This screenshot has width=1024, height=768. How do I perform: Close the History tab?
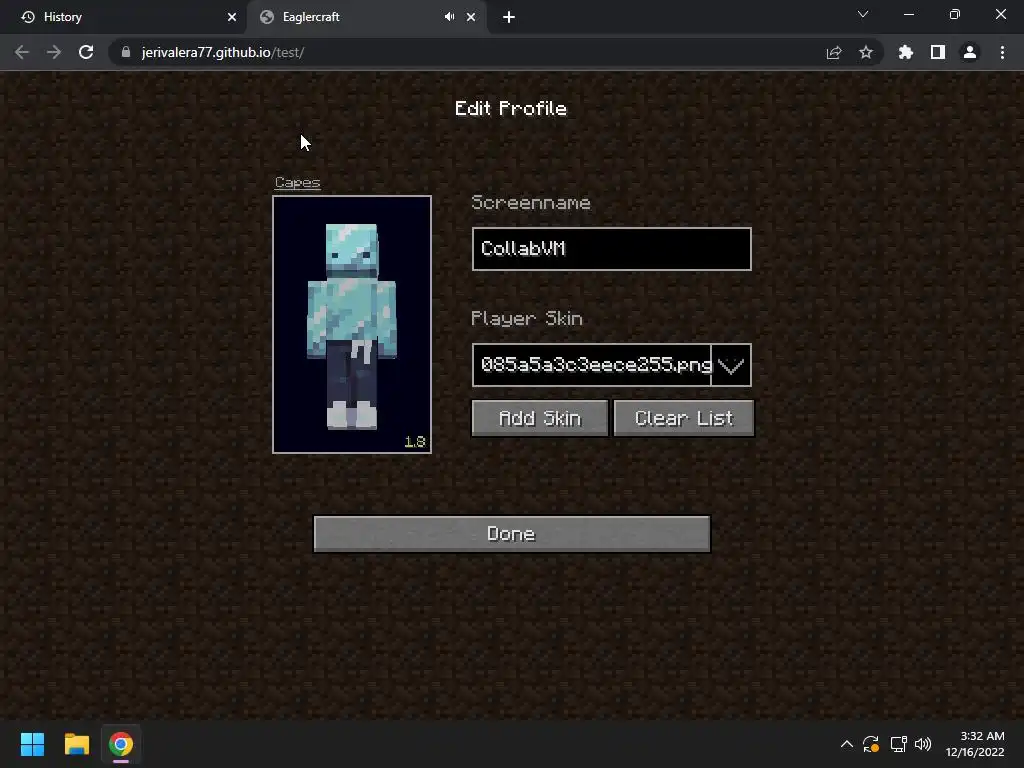click(x=232, y=17)
